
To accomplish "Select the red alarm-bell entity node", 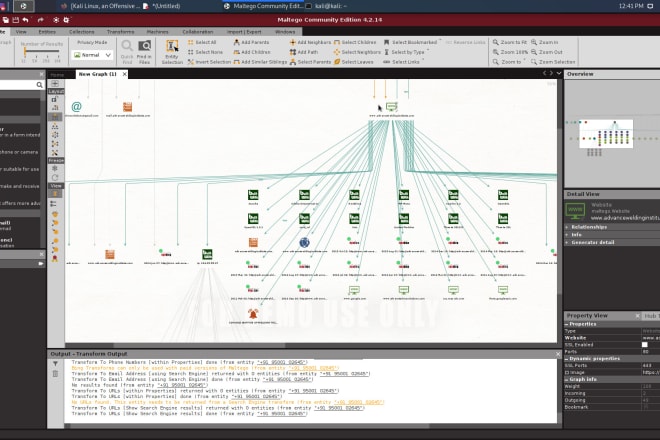I will [x=253, y=314].
